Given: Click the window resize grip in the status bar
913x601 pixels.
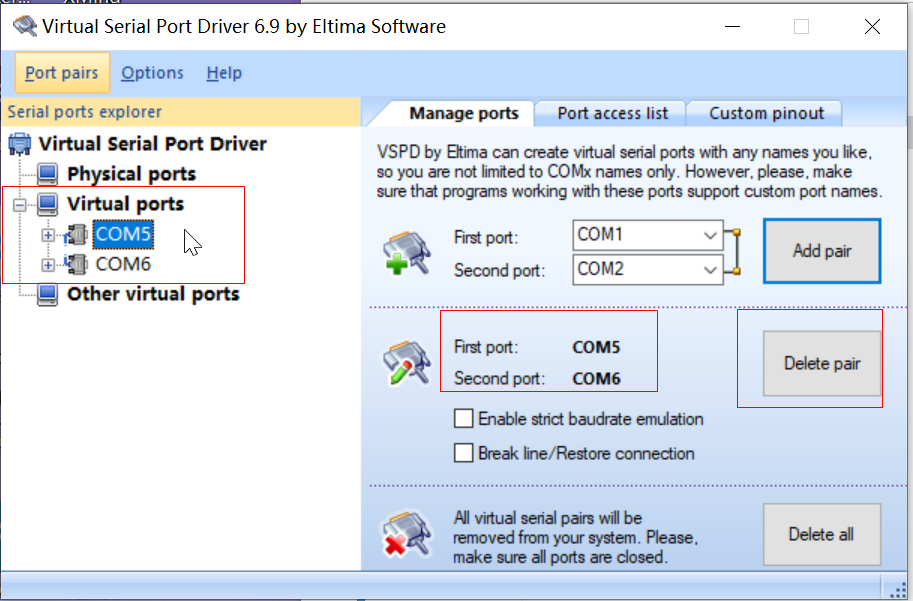Looking at the screenshot, I should click(x=897, y=589).
